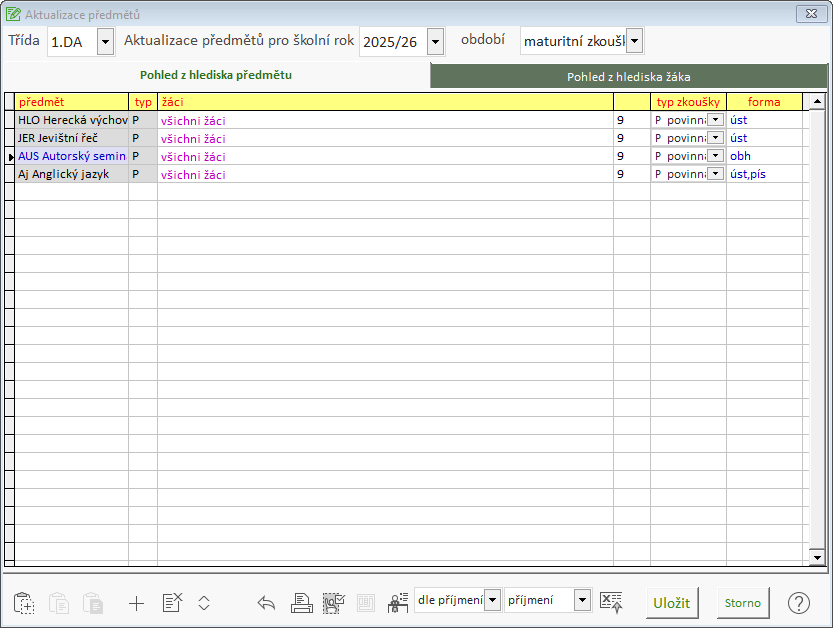Click the table scrollbar down arrow

(816, 557)
